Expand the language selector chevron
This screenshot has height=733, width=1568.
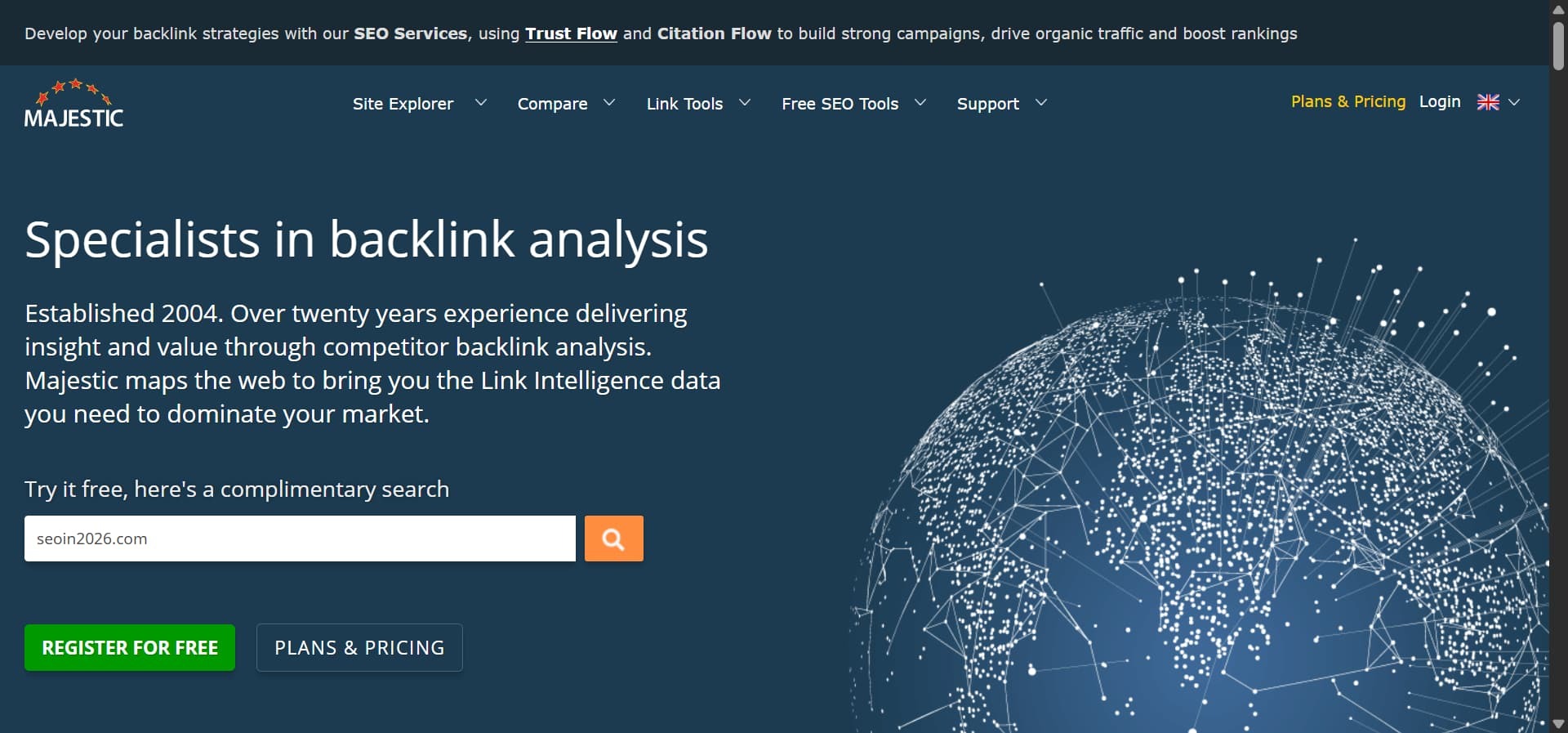click(1514, 102)
